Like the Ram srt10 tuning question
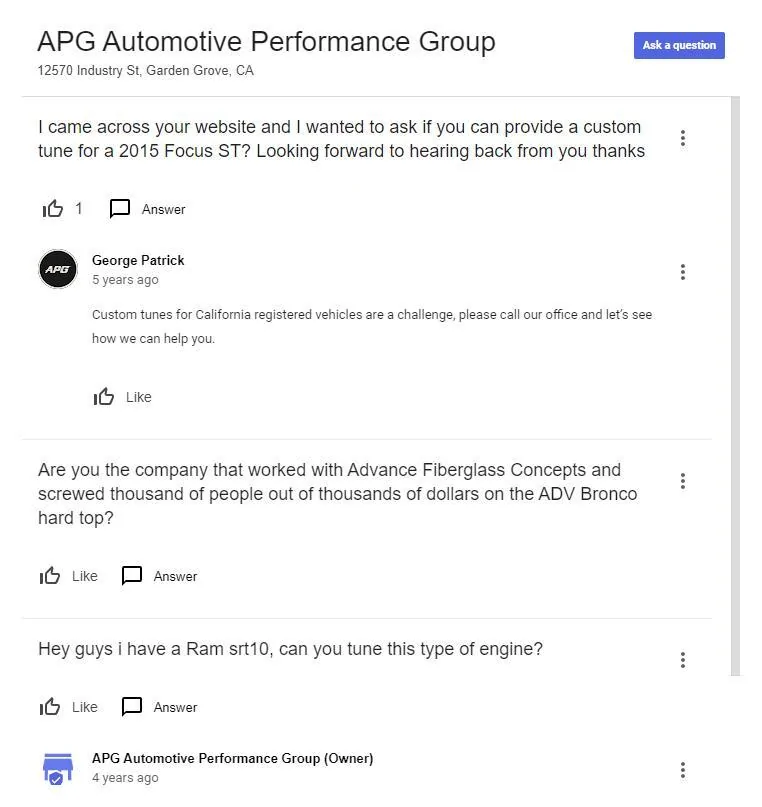 tap(49, 707)
